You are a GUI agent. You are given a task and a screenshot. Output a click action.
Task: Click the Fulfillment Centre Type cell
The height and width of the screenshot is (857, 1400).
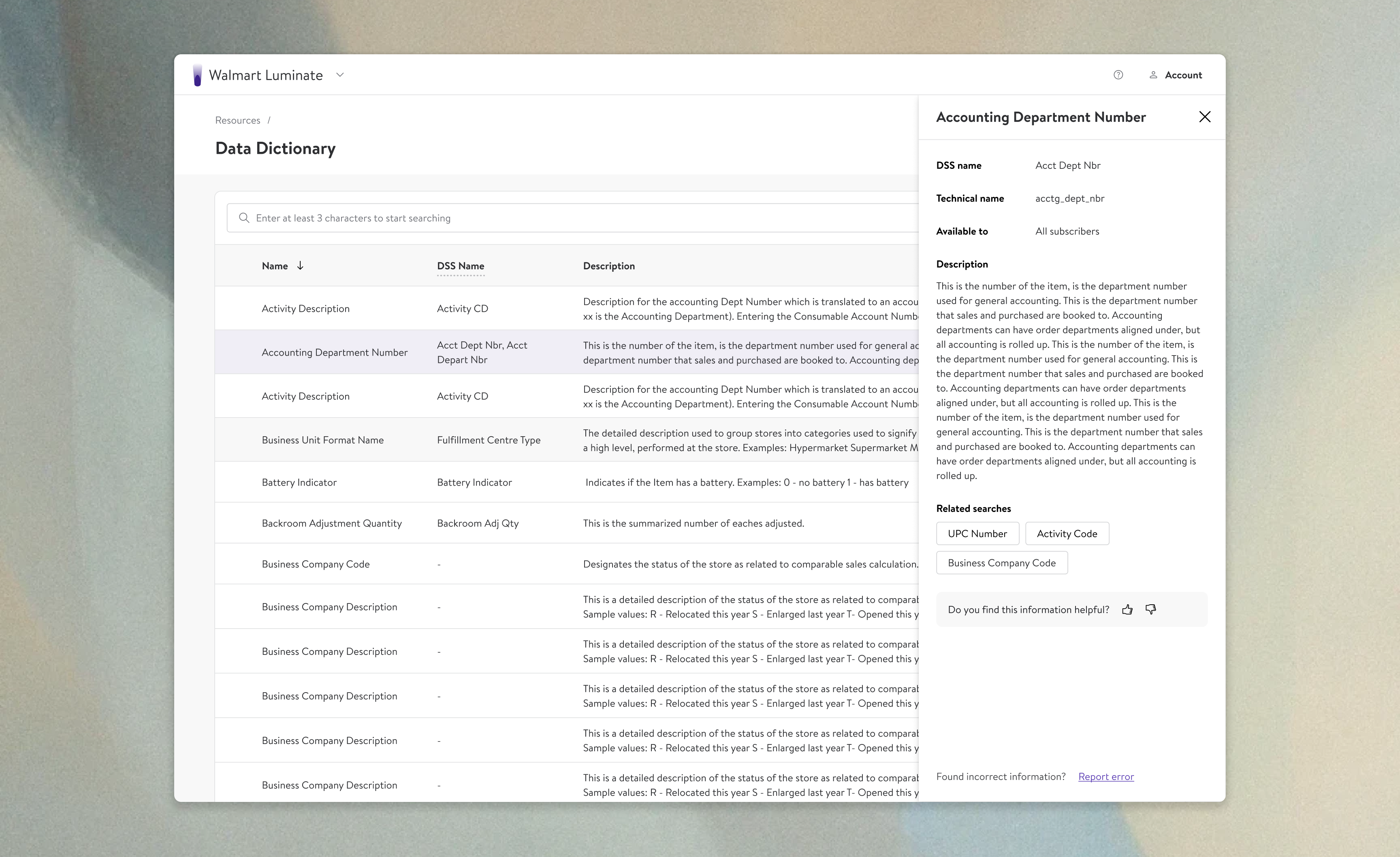[x=489, y=440]
